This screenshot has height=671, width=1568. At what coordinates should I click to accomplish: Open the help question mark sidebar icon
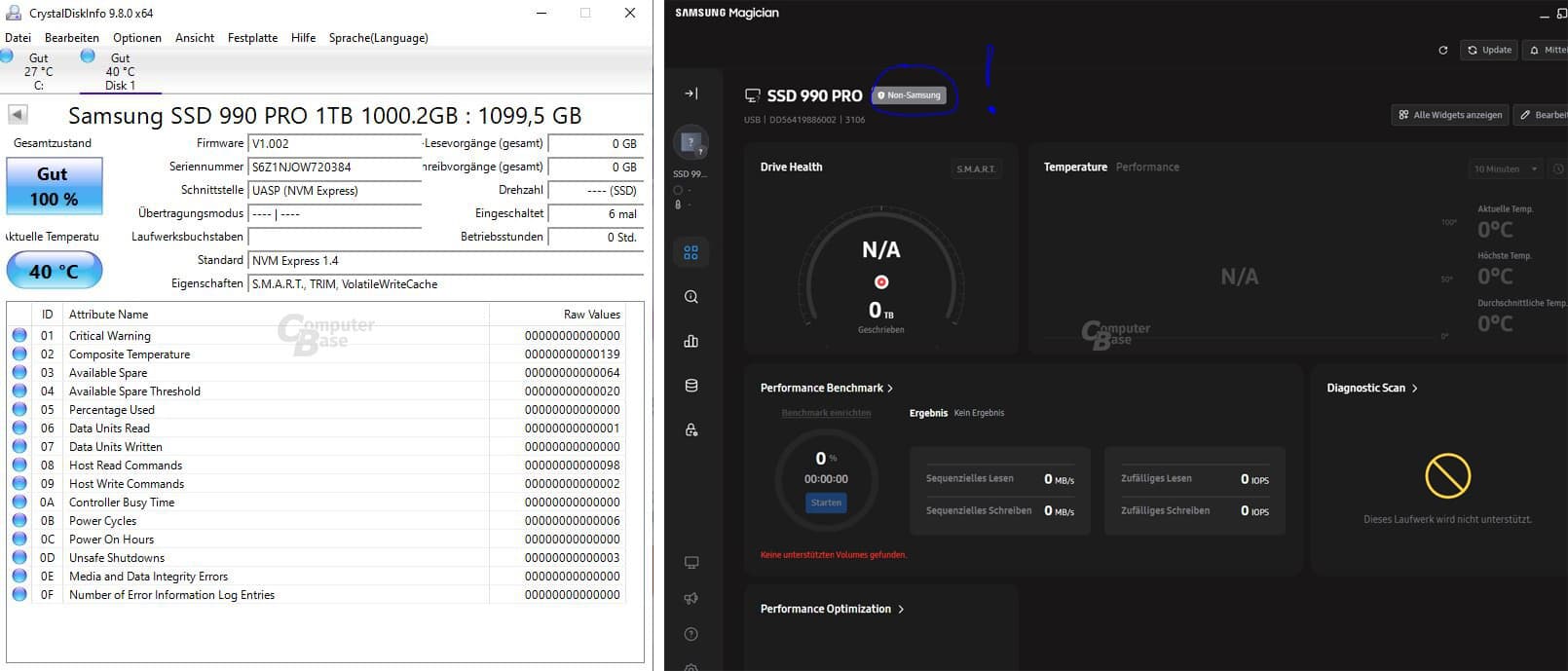pos(691,634)
